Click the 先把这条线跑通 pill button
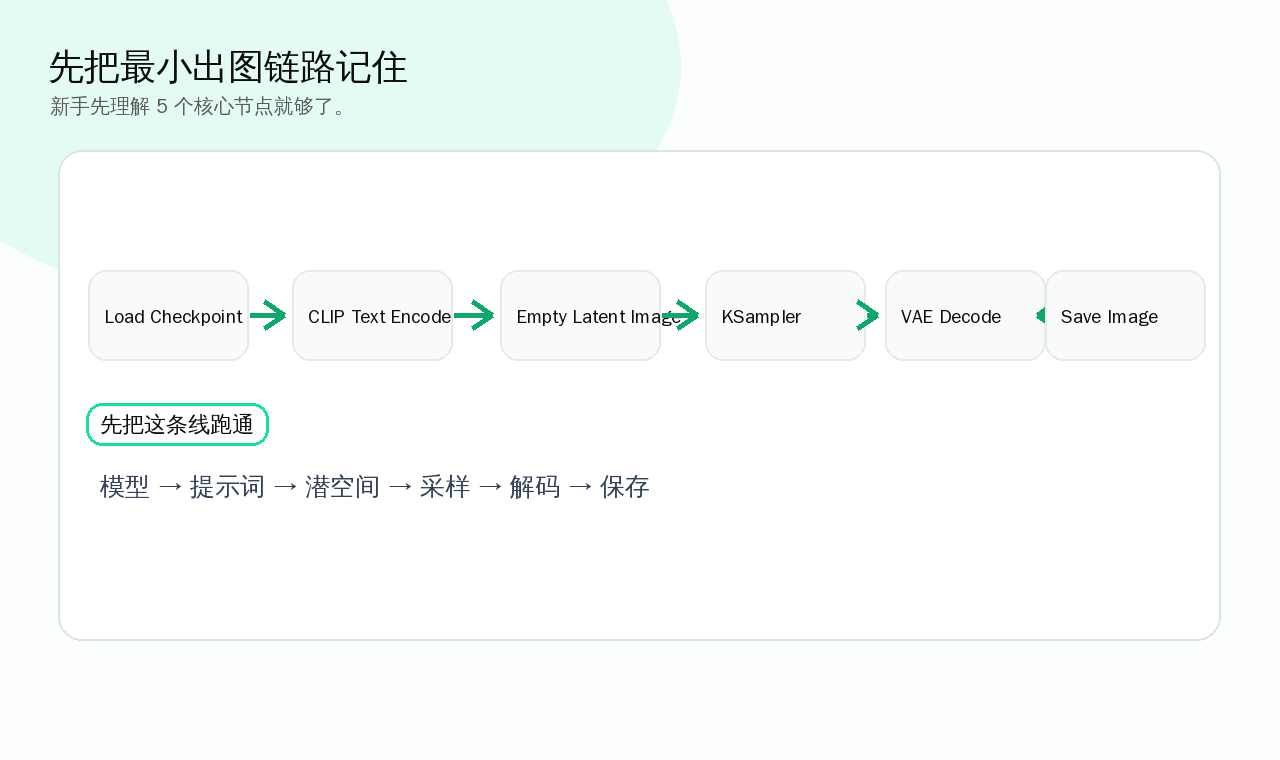Image resolution: width=1280 pixels, height=760 pixels. 177,425
